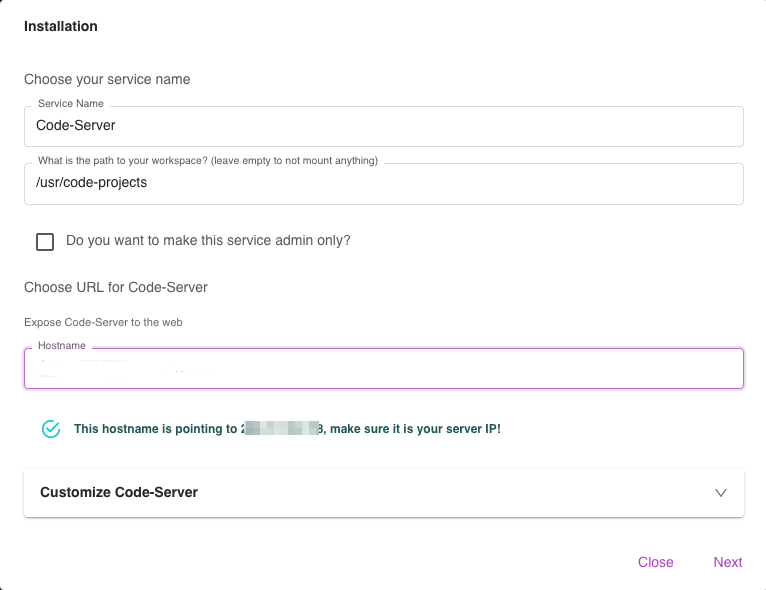This screenshot has width=766, height=590.
Task: Click the hostname pointing confirmation message
Action: click(x=156, y=429)
